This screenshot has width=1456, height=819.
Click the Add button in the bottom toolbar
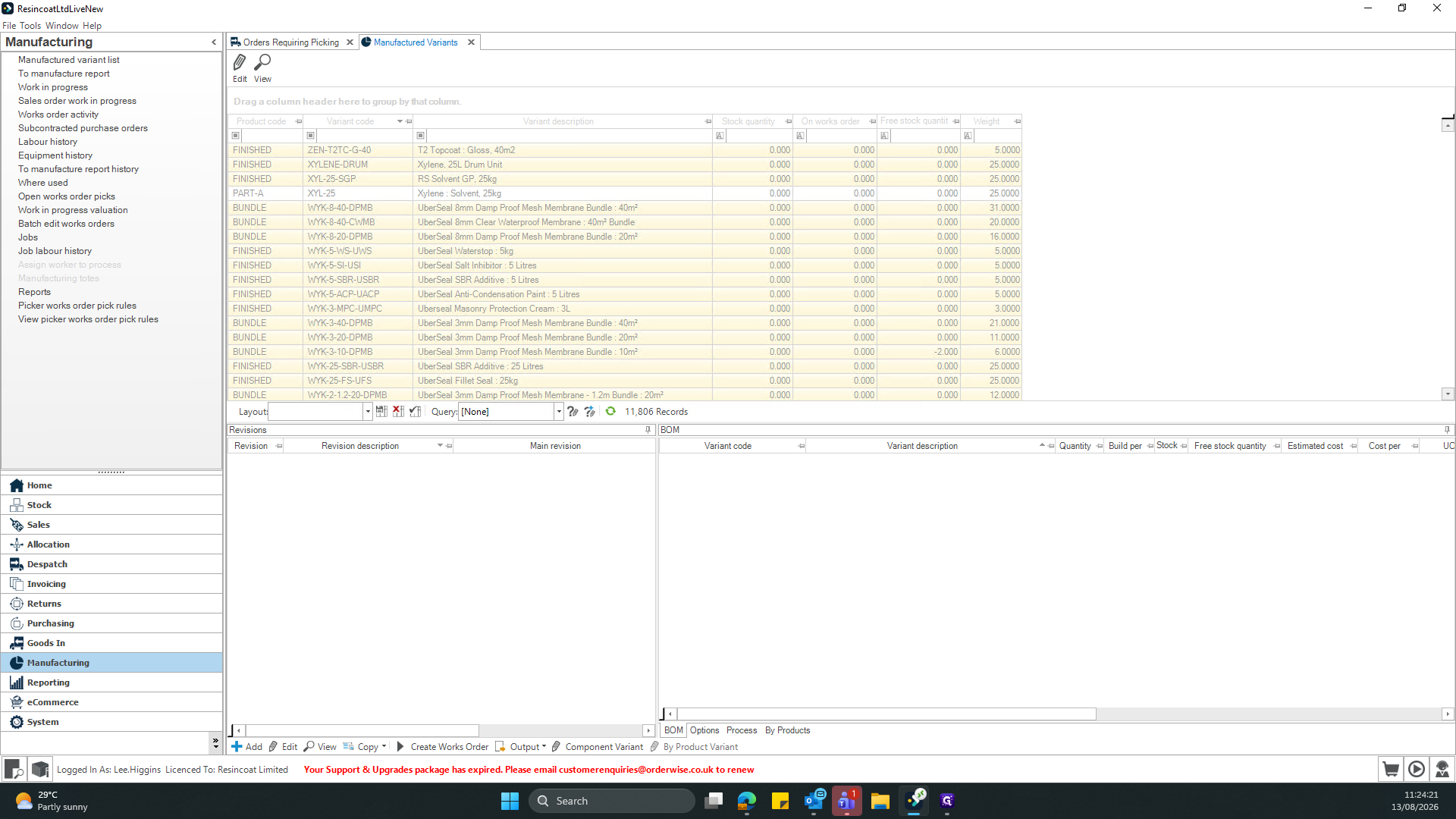247,747
